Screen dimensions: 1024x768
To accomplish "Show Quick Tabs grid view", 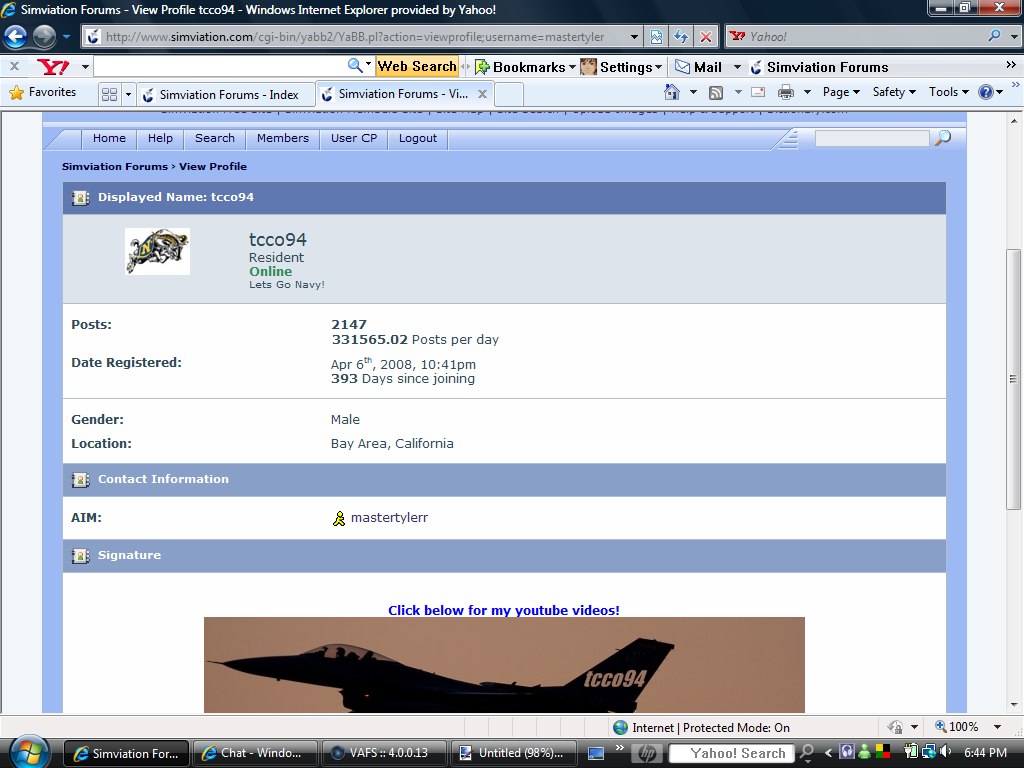I will (x=110, y=94).
